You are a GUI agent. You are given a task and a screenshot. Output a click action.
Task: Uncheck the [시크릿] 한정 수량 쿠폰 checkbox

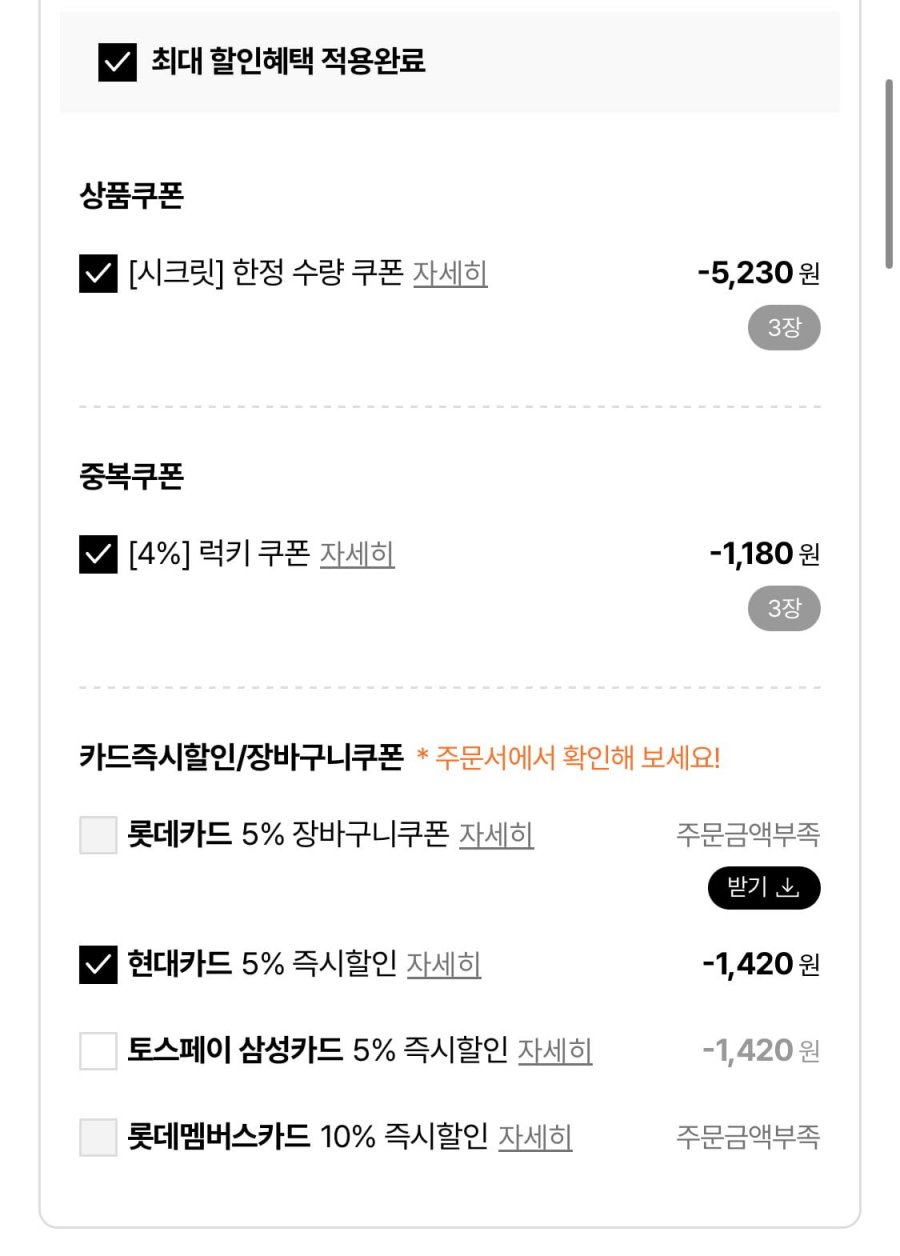(98, 273)
